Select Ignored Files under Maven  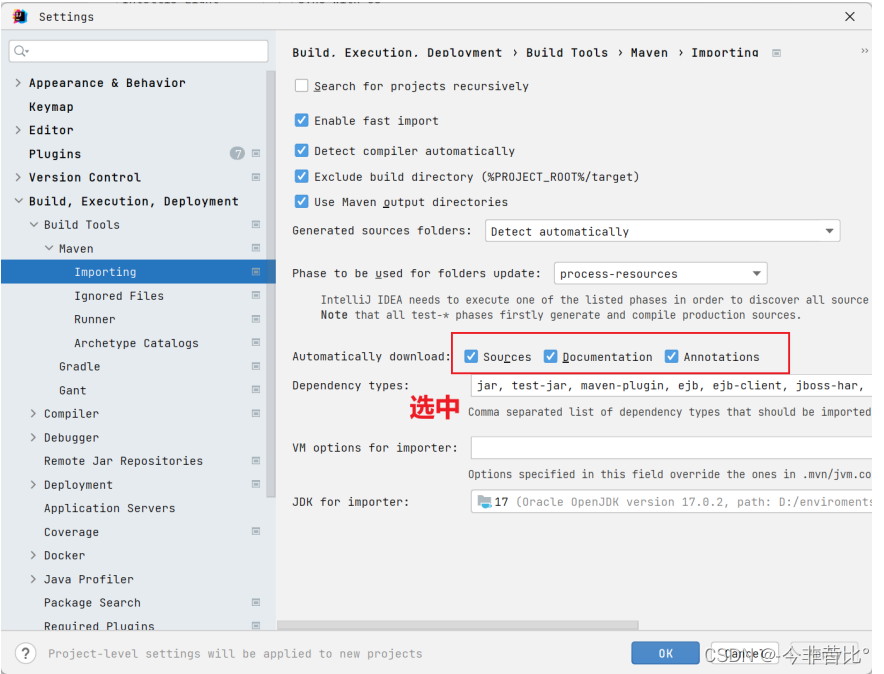119,296
